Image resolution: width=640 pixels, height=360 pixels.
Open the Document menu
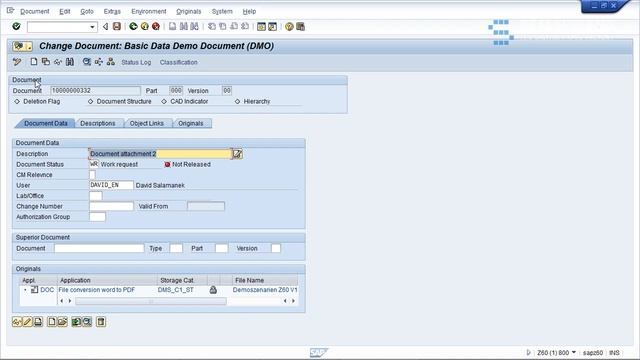35,11
